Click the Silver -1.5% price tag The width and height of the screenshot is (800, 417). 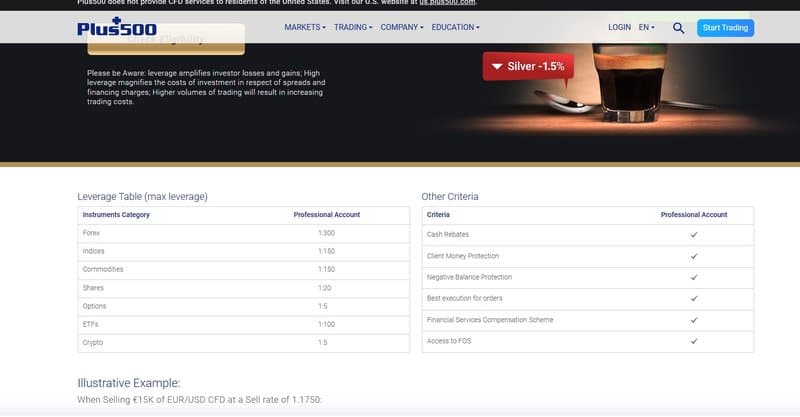pyautogui.click(x=528, y=66)
